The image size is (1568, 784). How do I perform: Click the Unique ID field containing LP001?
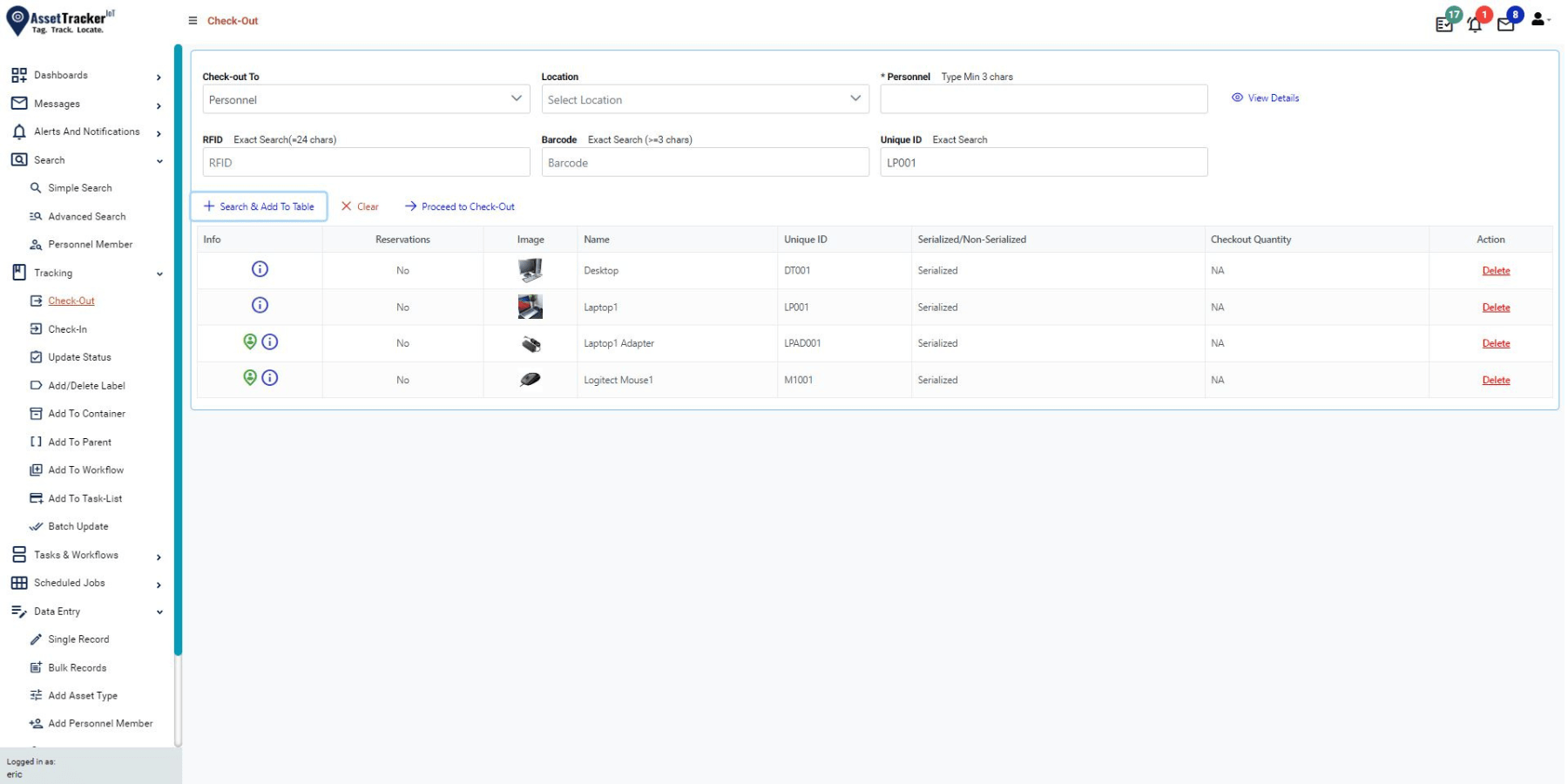point(1044,162)
